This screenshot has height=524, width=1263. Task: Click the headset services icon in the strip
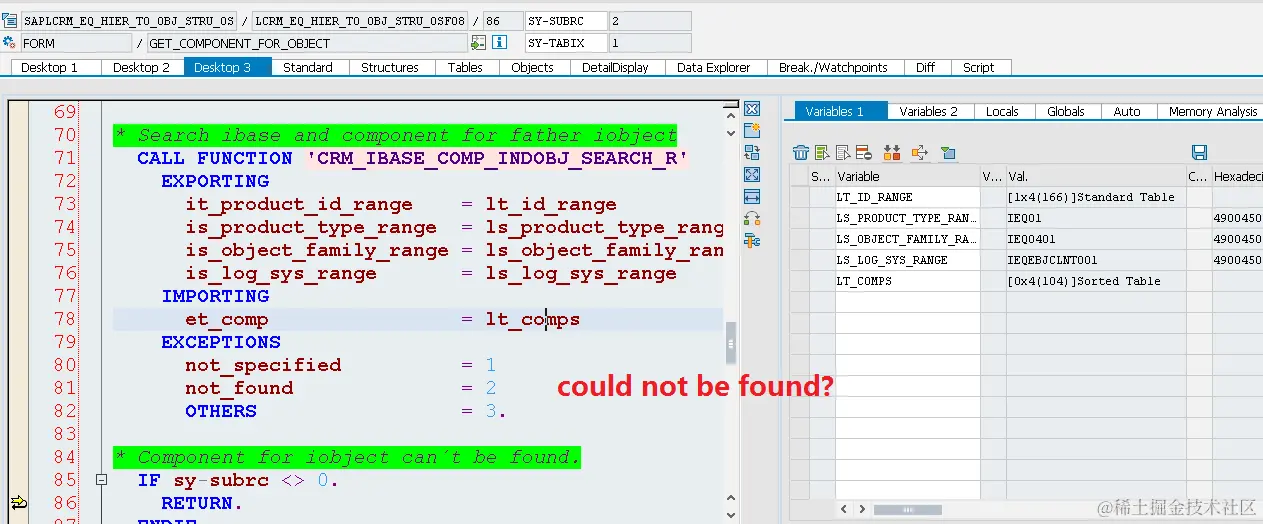(x=752, y=218)
